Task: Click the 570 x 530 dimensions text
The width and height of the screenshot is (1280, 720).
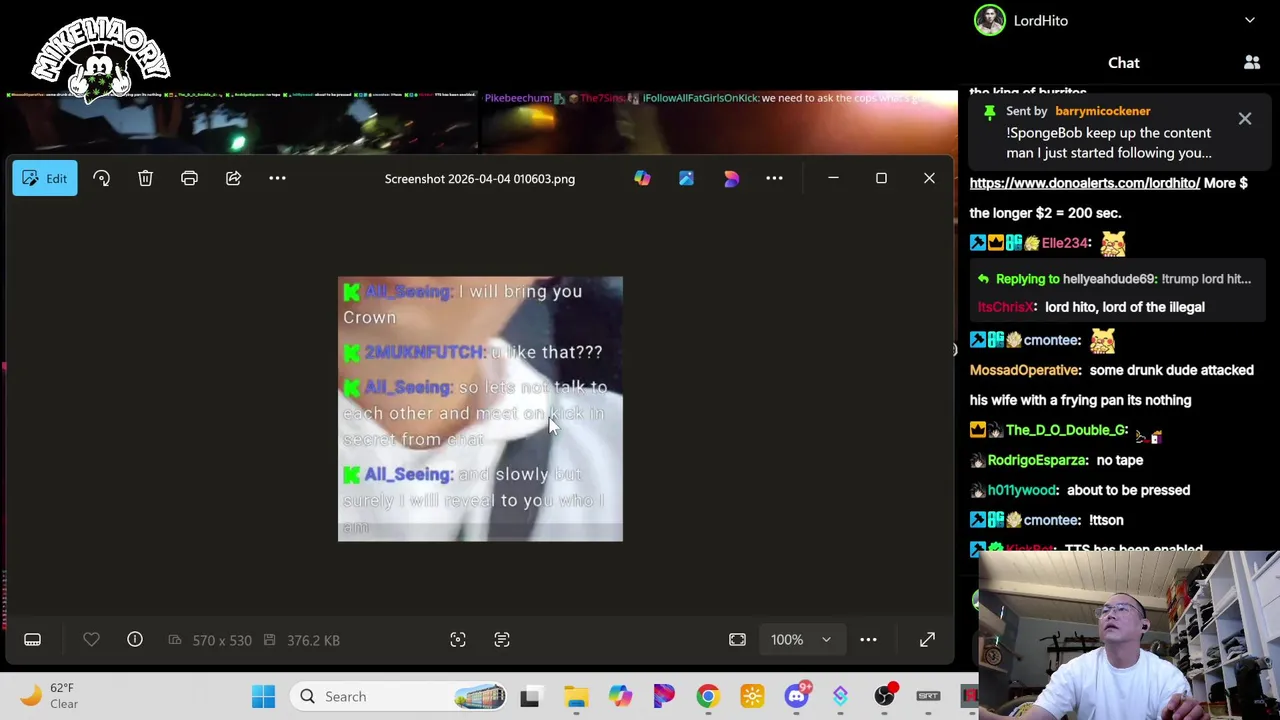Action: tap(222, 640)
